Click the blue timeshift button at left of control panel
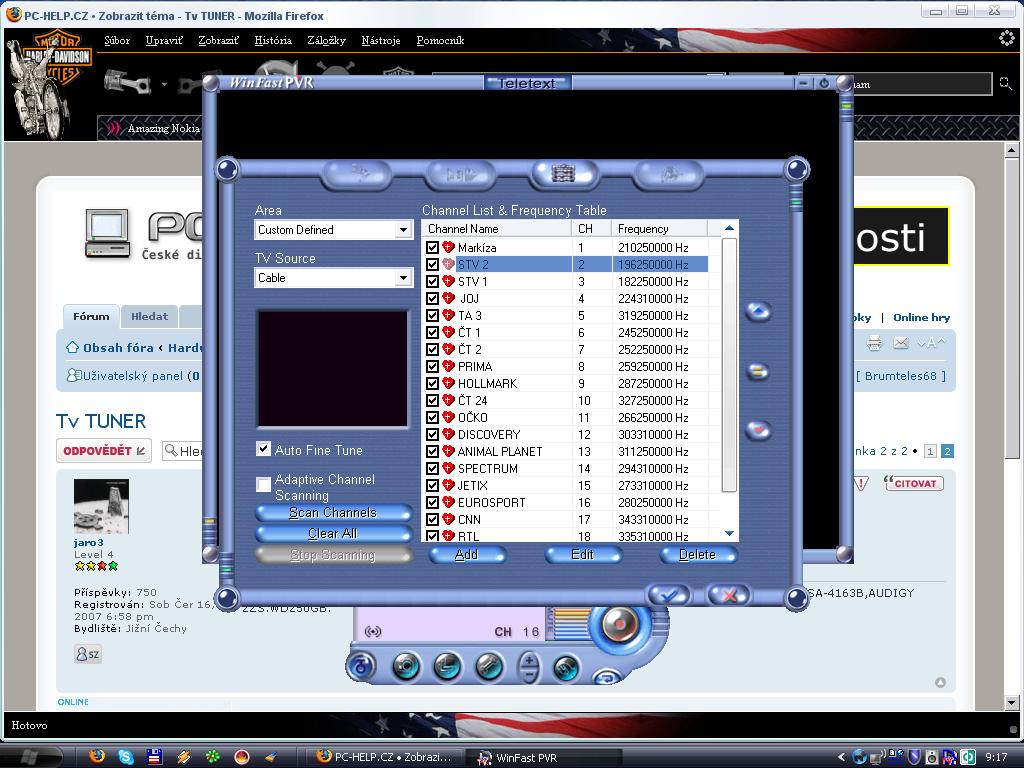This screenshot has width=1024, height=768. [361, 665]
